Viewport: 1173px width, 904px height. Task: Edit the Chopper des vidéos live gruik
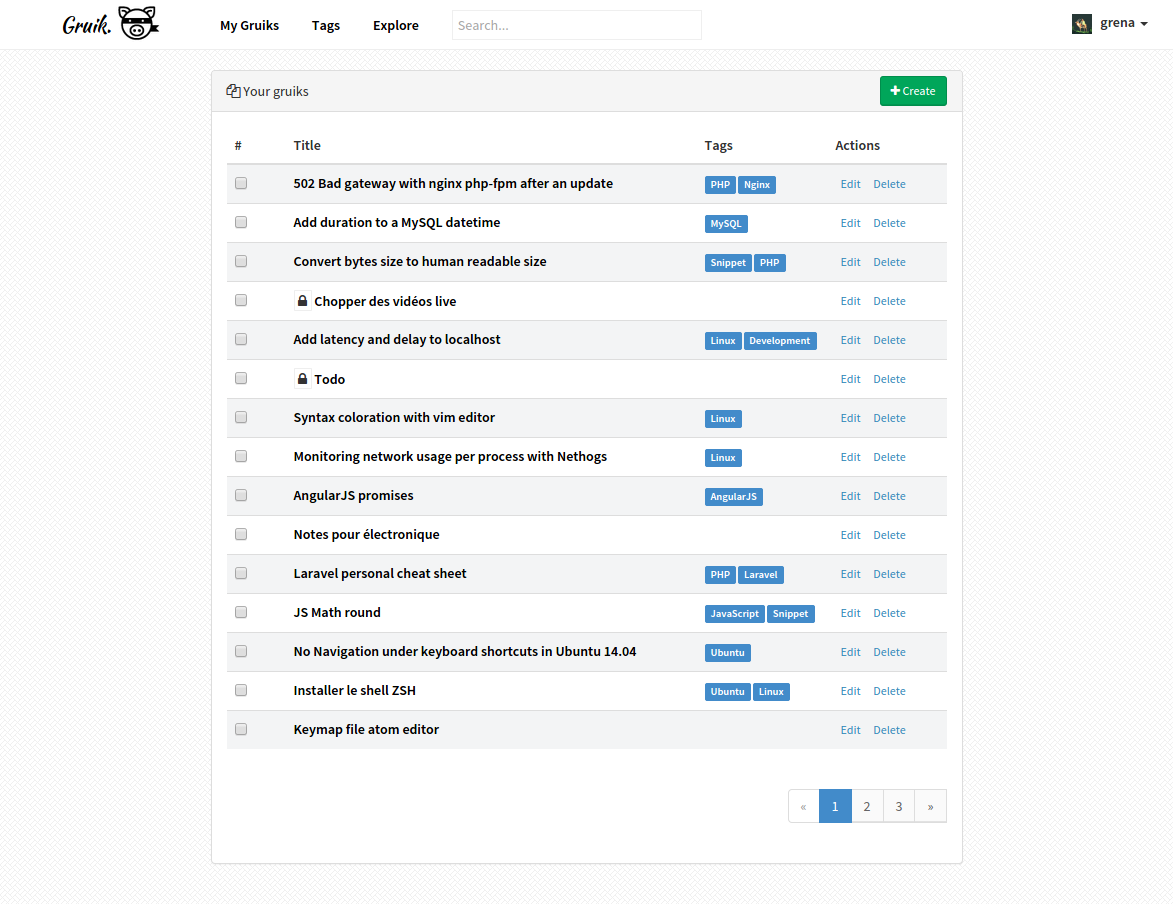point(850,301)
